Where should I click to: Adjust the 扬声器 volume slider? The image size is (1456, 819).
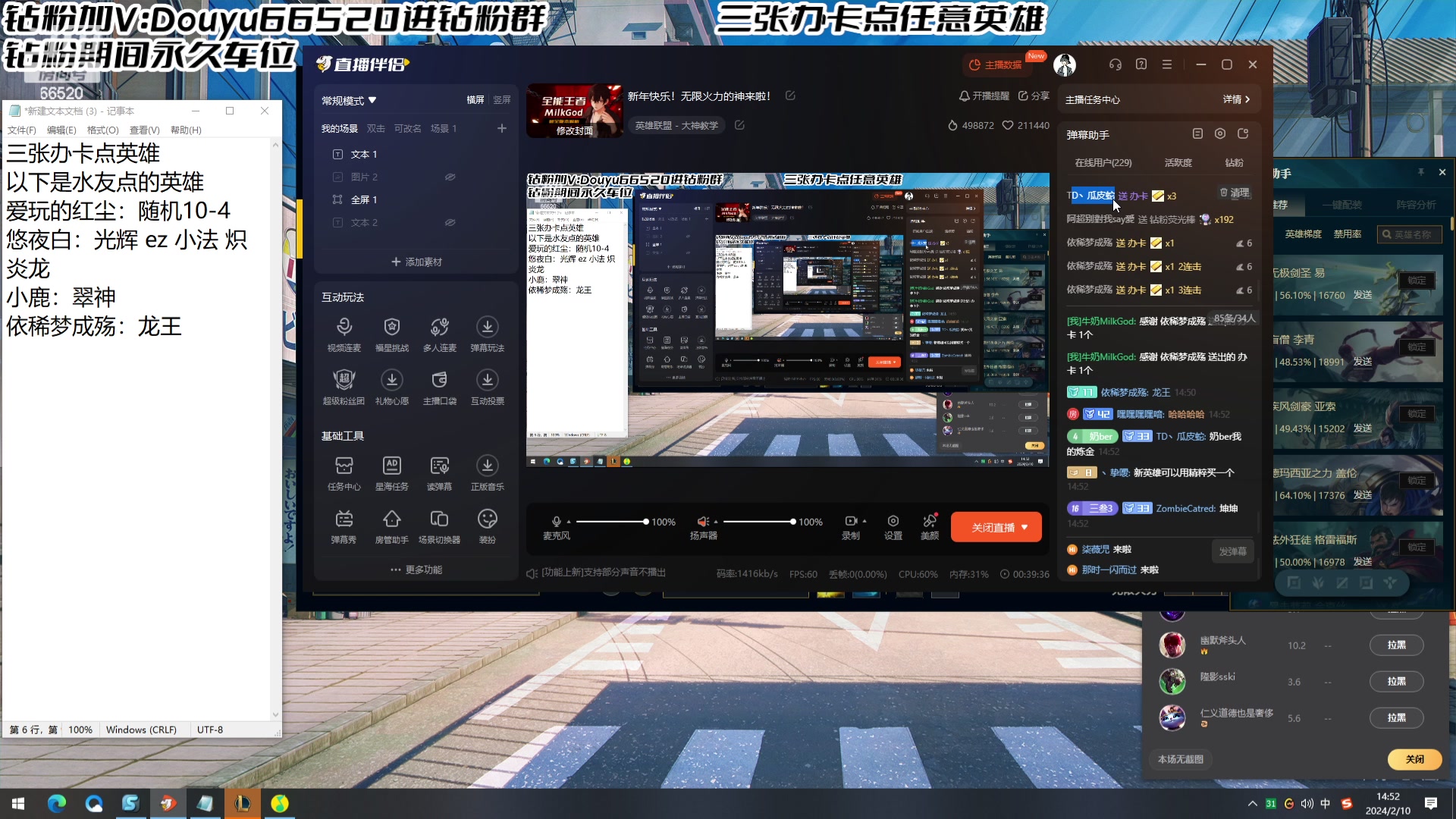758,522
